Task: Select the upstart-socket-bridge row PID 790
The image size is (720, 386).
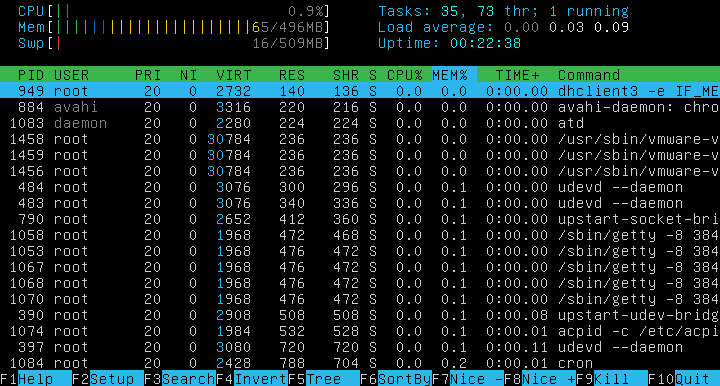Action: [x=360, y=219]
